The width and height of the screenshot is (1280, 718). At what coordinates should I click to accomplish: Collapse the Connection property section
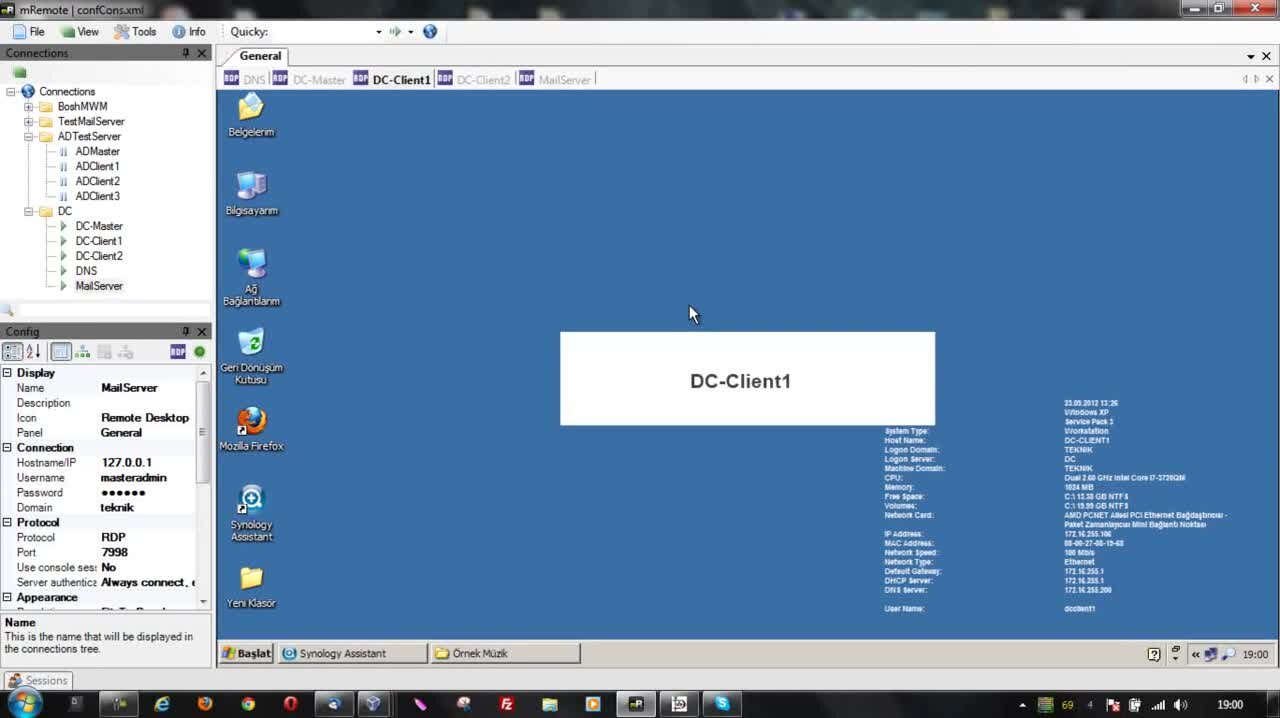pyautogui.click(x=8, y=448)
